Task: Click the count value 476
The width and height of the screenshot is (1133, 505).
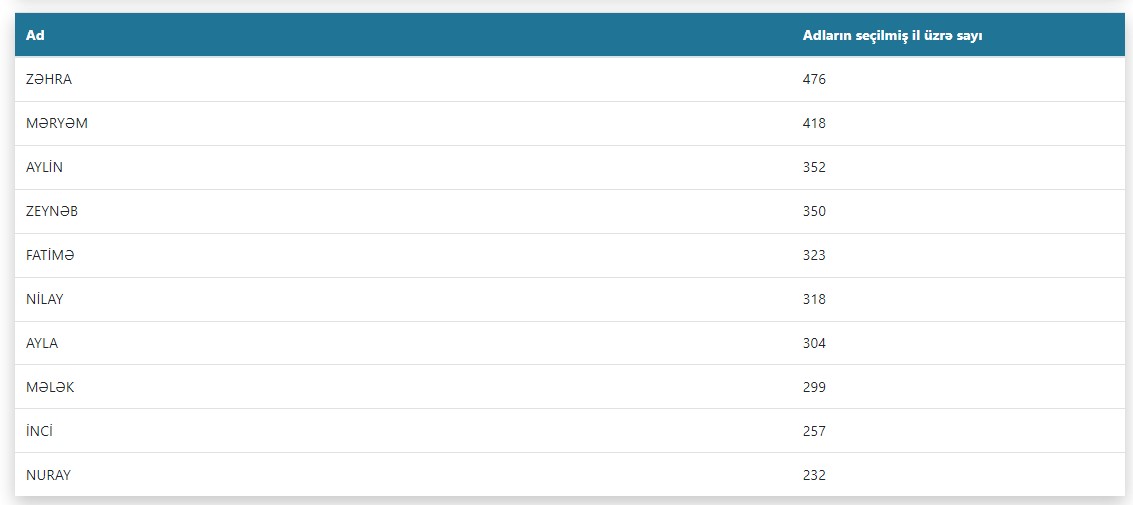Action: pos(814,79)
